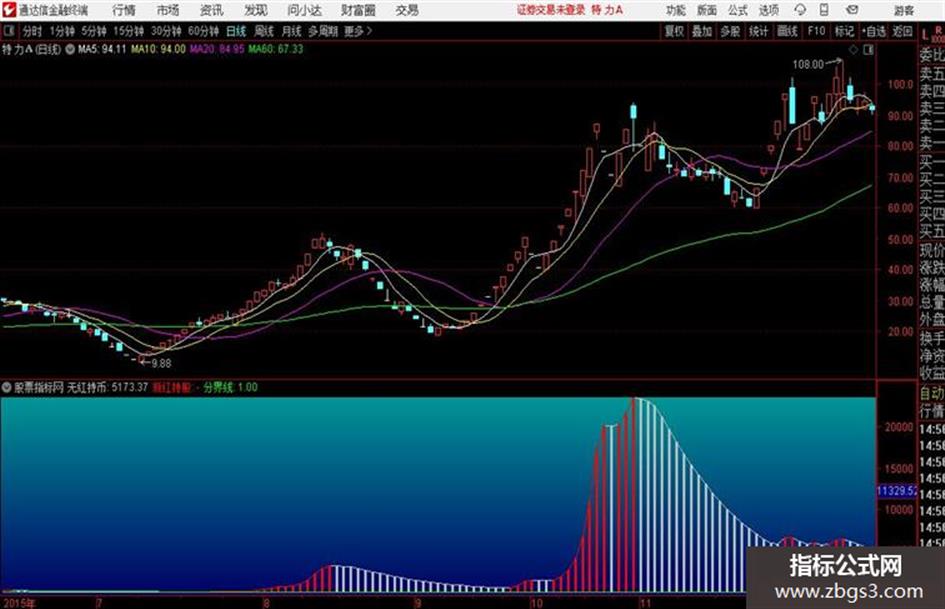This screenshot has height=609, width=945.
Task: Click the 100.0 price axis label
Action: click(x=900, y=84)
